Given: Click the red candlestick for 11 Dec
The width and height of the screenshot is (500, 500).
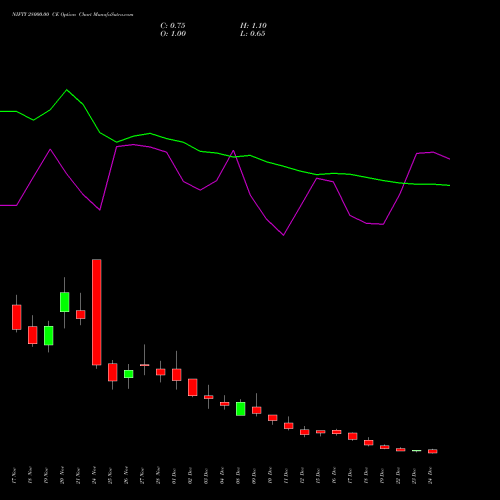Looking at the screenshot, I should [x=289, y=426].
